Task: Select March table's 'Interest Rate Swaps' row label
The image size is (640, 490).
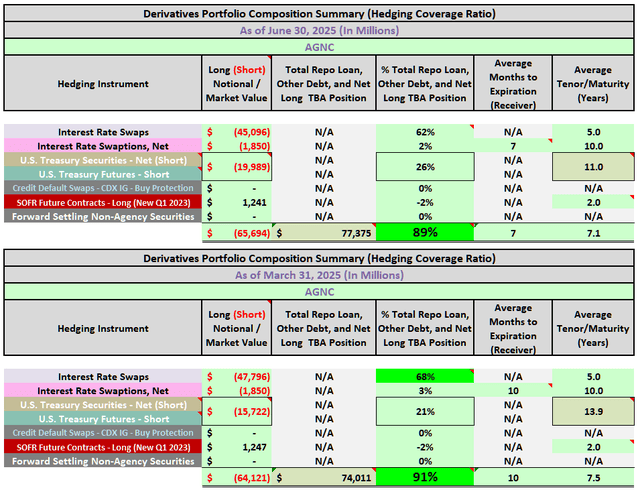Action: [103, 376]
